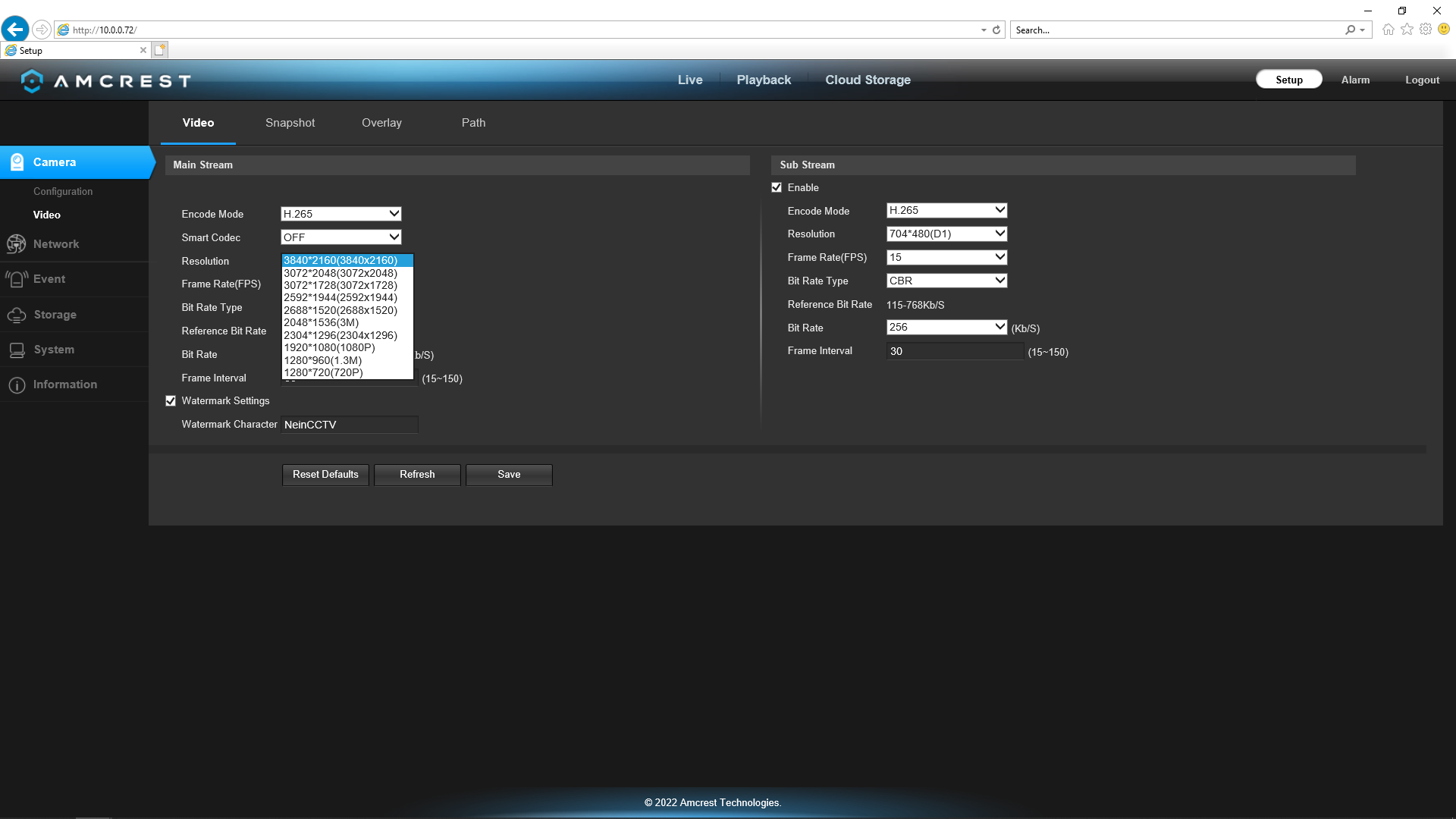Choose 2592*1944 resolution option

coord(347,297)
